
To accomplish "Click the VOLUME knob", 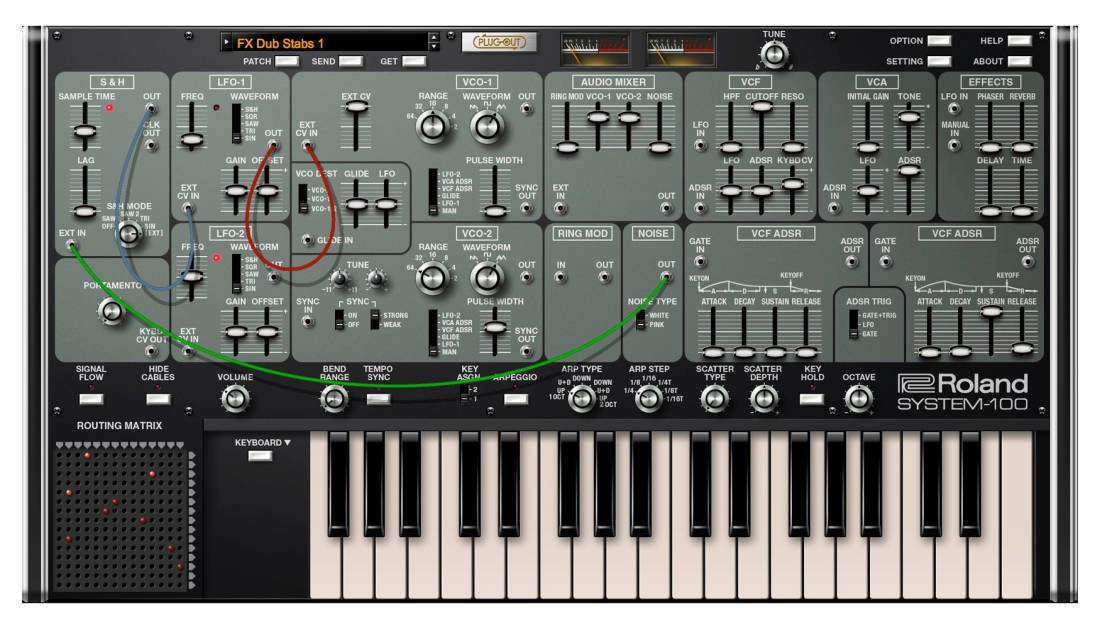I will [x=235, y=399].
